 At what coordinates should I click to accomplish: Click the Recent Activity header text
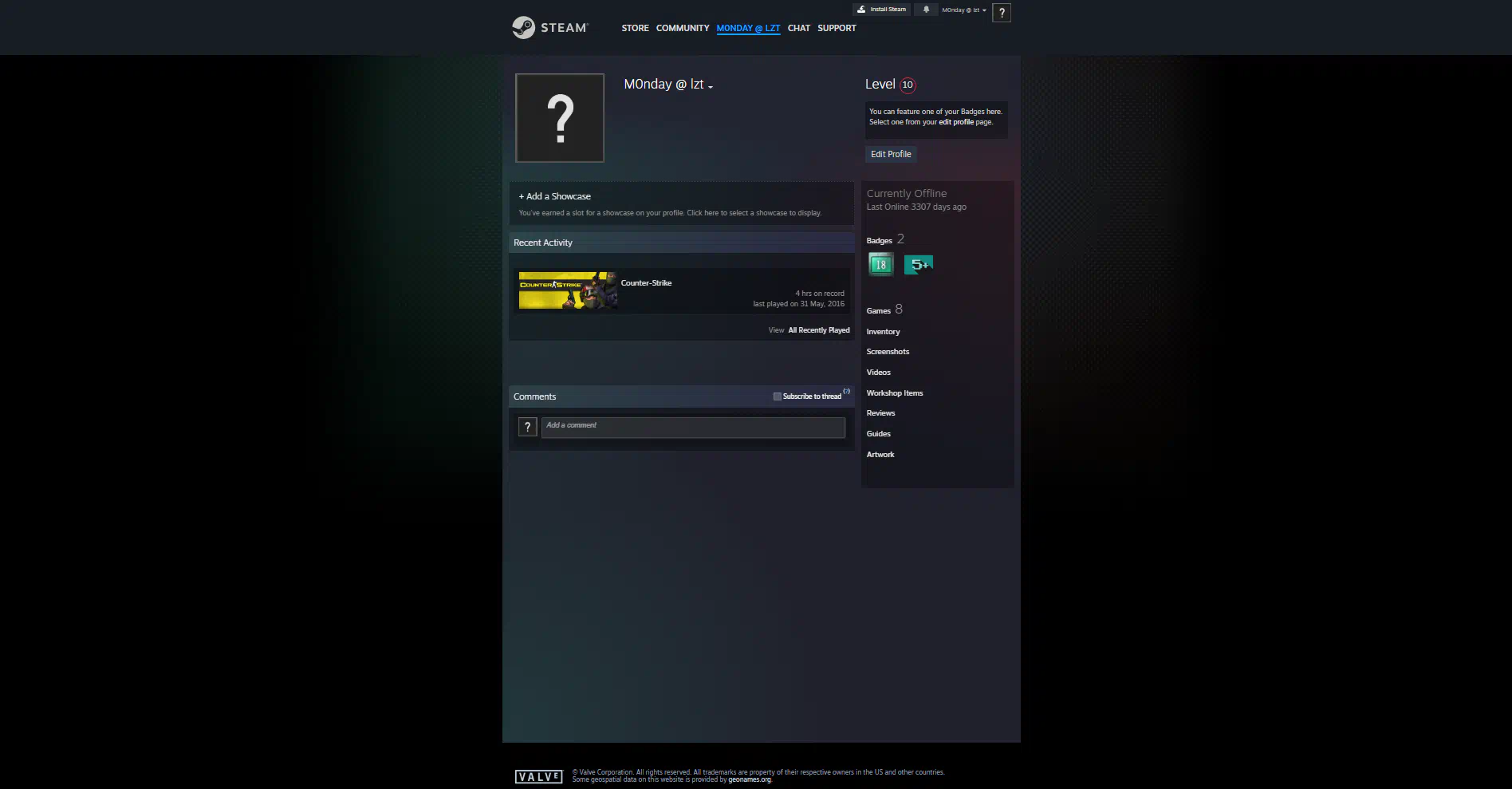tap(543, 243)
